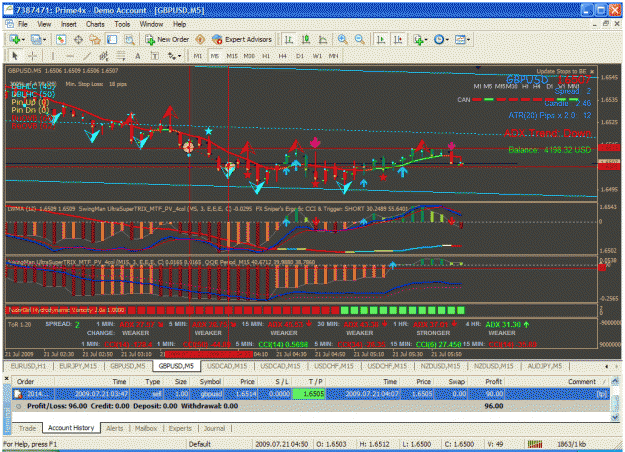Switch timeframe to H4
Screen dimensions: 625x452
(x=283, y=56)
